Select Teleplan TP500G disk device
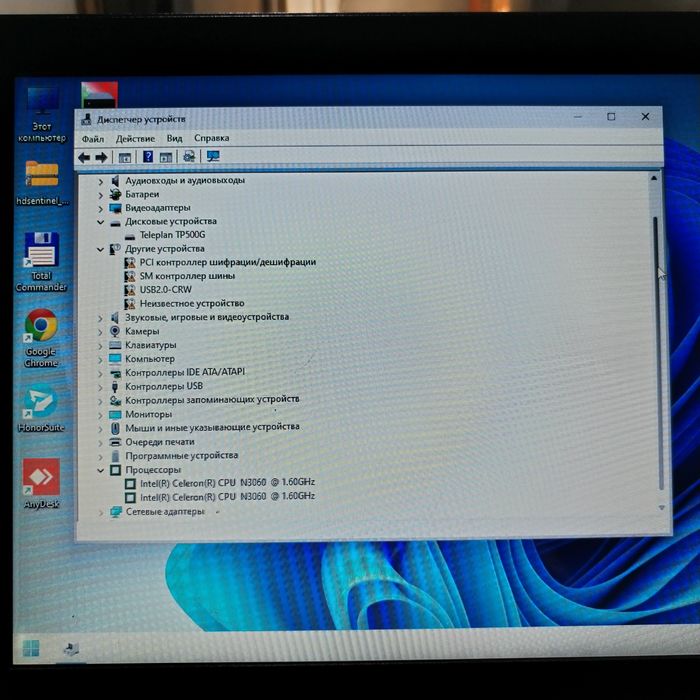This screenshot has width=700, height=700. (x=172, y=235)
